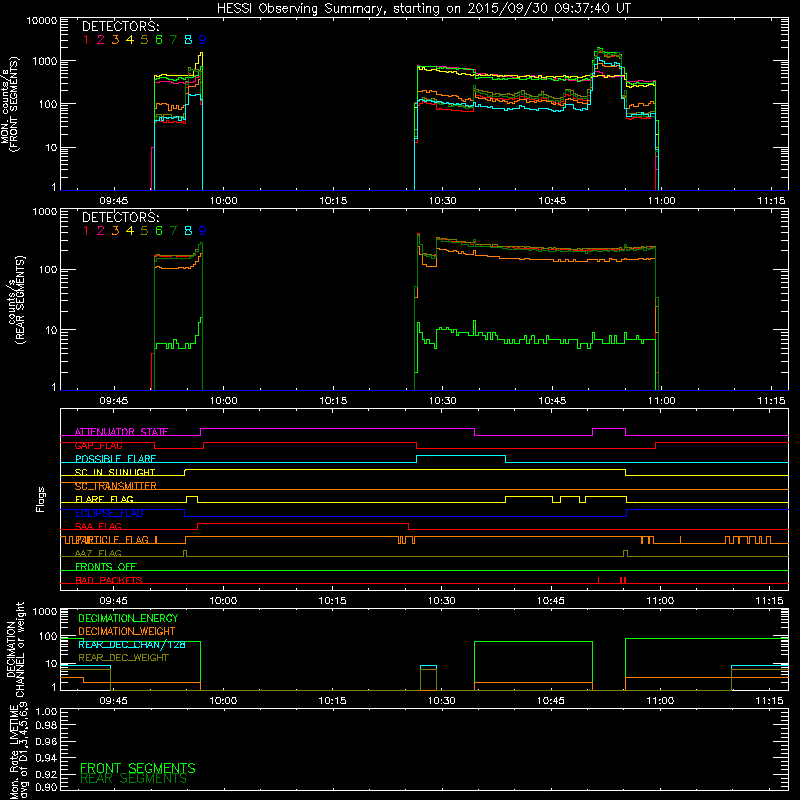The image size is (800, 800).
Task: Click the 11:15 tick under the decimation plot
Action: [x=769, y=701]
